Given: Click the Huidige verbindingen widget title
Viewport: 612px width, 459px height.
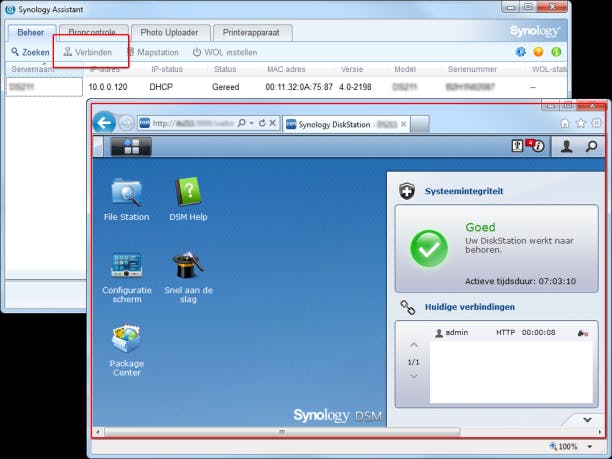Looking at the screenshot, I should coord(470,307).
